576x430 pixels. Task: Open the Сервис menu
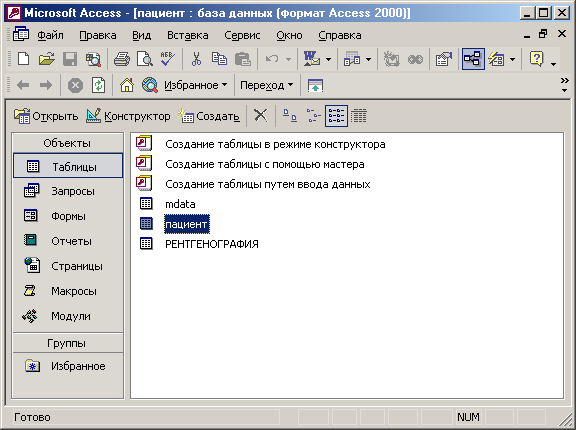coord(242,35)
